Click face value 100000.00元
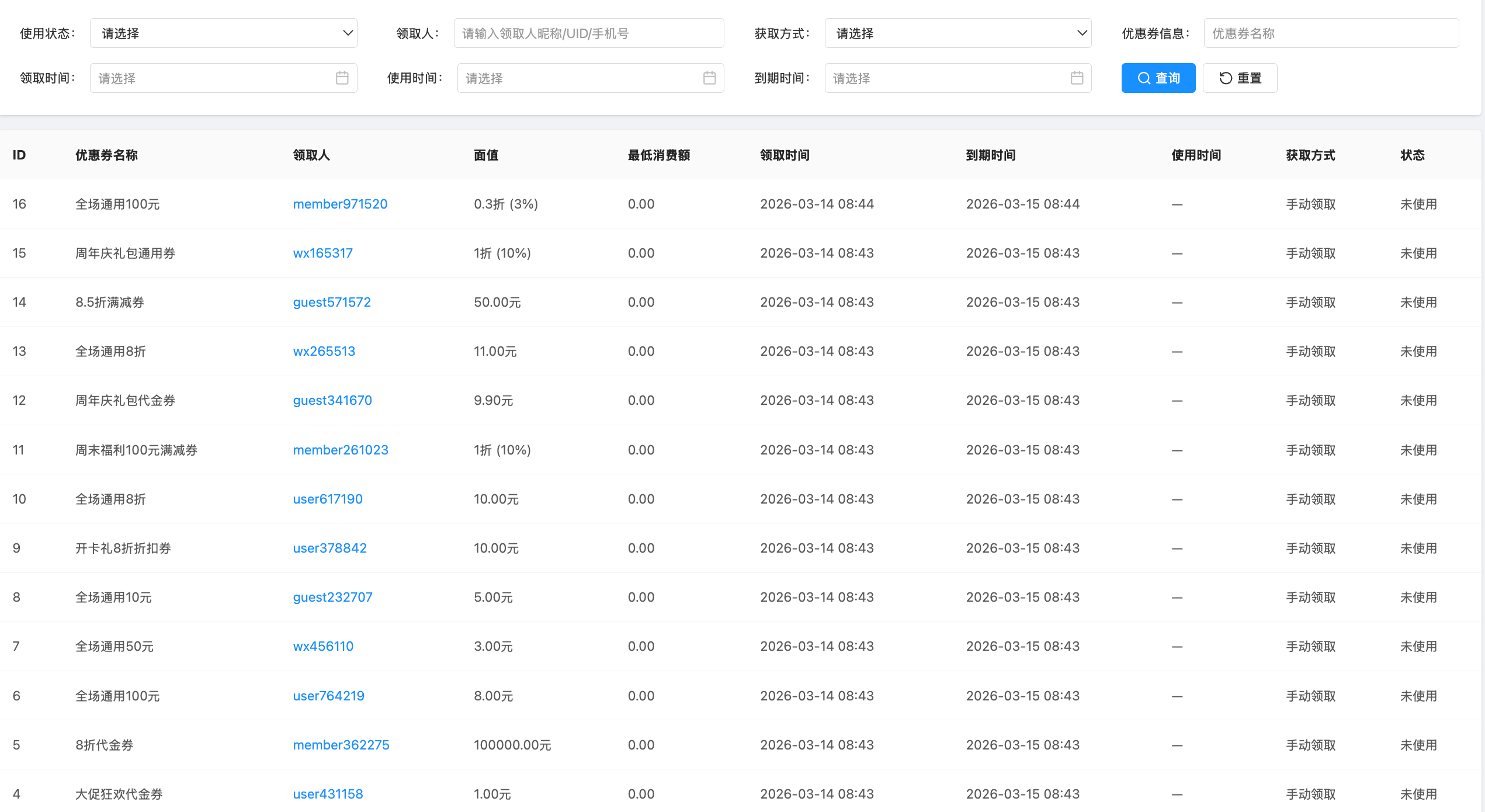The height and width of the screenshot is (812, 1485). pyautogui.click(x=512, y=745)
